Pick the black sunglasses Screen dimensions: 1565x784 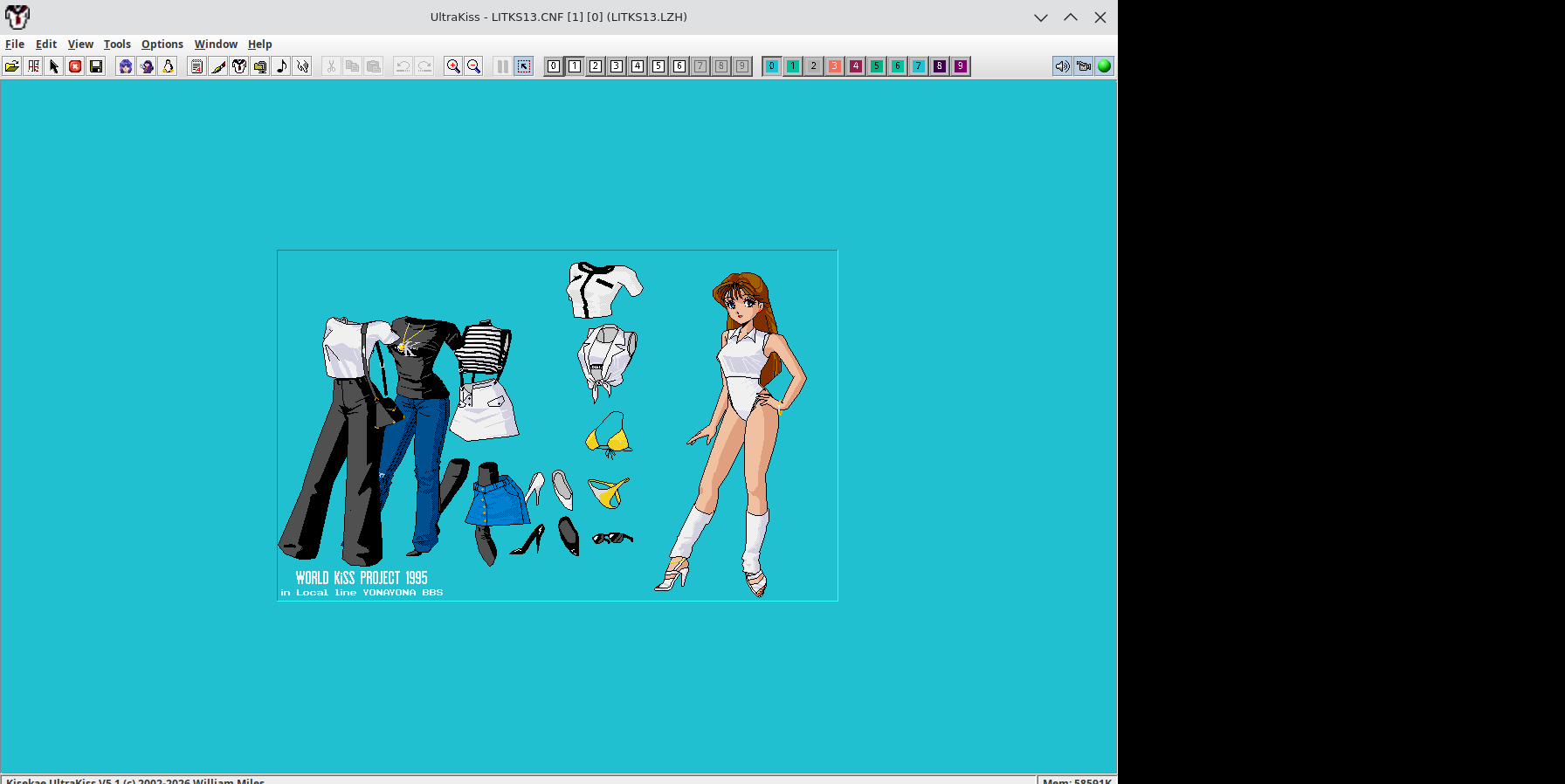pyautogui.click(x=612, y=538)
